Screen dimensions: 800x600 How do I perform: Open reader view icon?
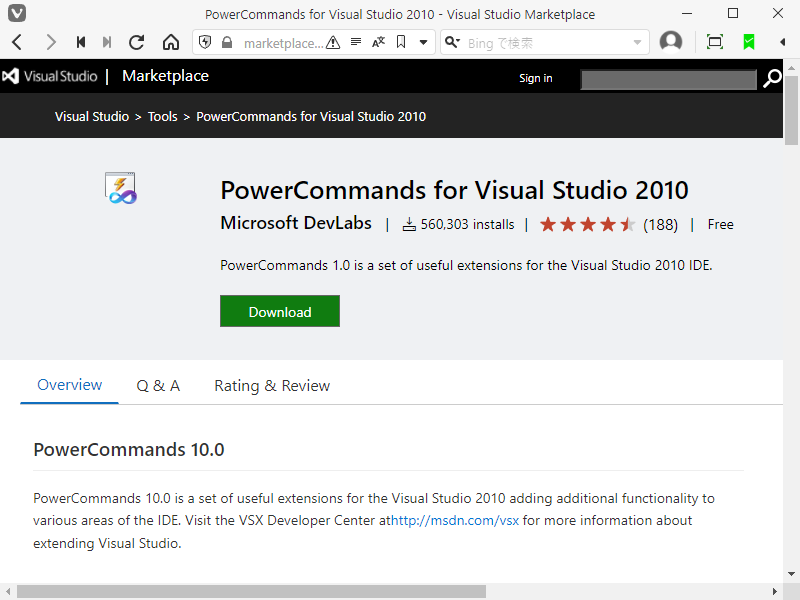point(356,42)
